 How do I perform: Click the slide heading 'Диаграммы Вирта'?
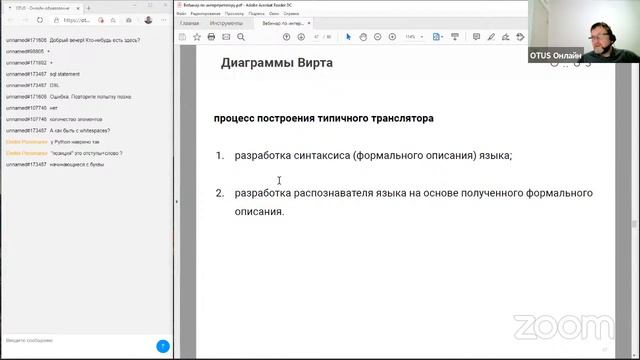(x=277, y=63)
